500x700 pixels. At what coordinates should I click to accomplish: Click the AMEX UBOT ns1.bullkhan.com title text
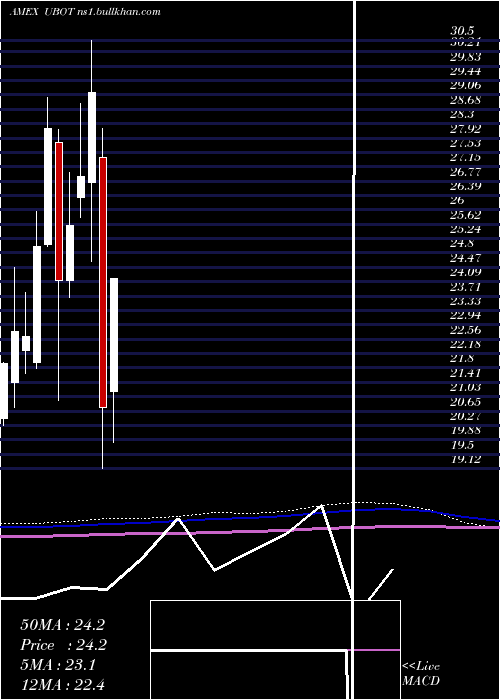(x=84, y=12)
